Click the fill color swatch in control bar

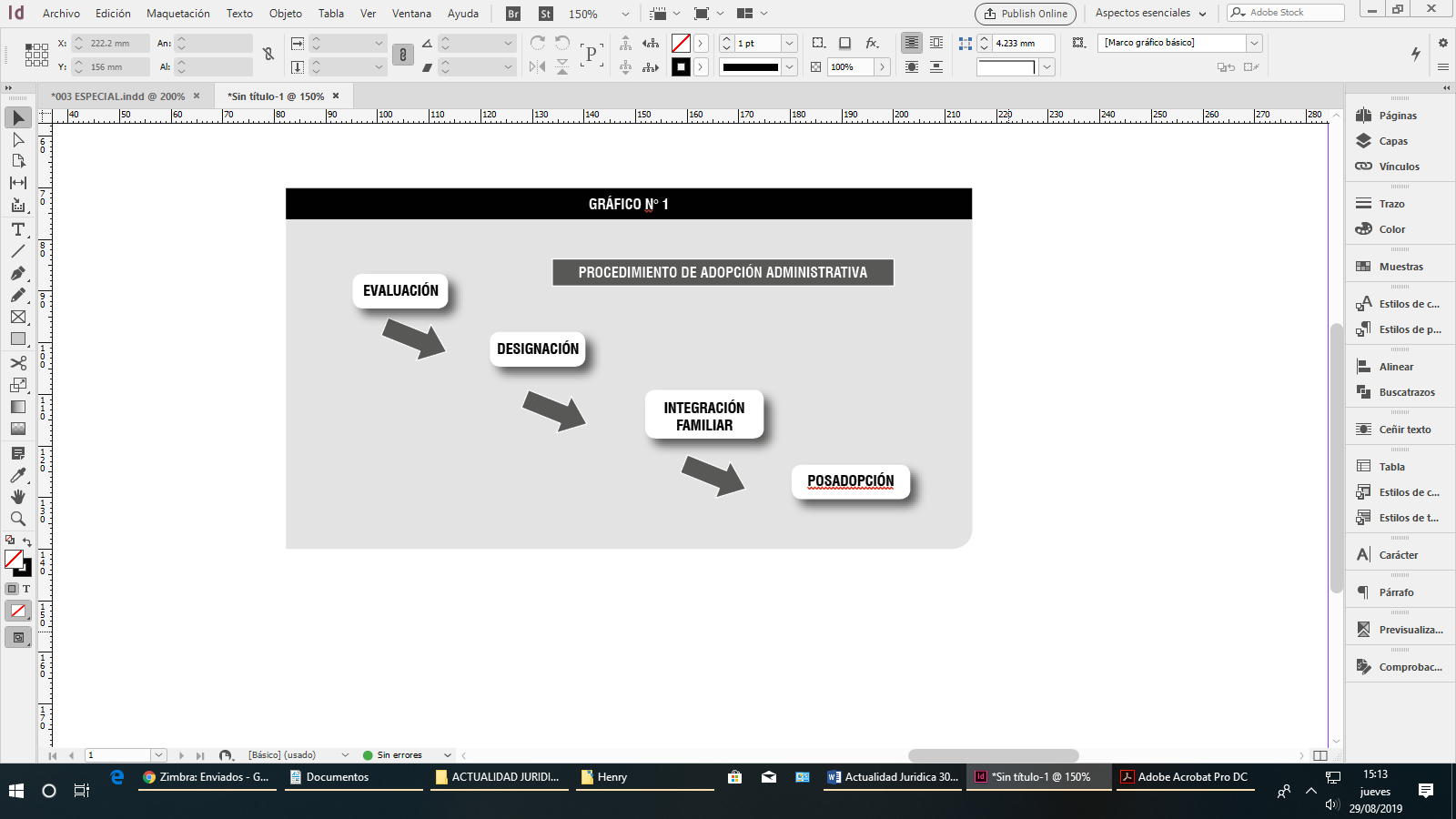(681, 43)
